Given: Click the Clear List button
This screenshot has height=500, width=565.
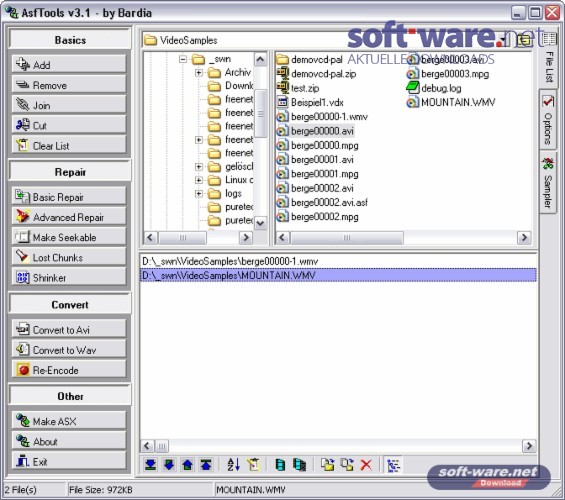Looking at the screenshot, I should (x=69, y=146).
